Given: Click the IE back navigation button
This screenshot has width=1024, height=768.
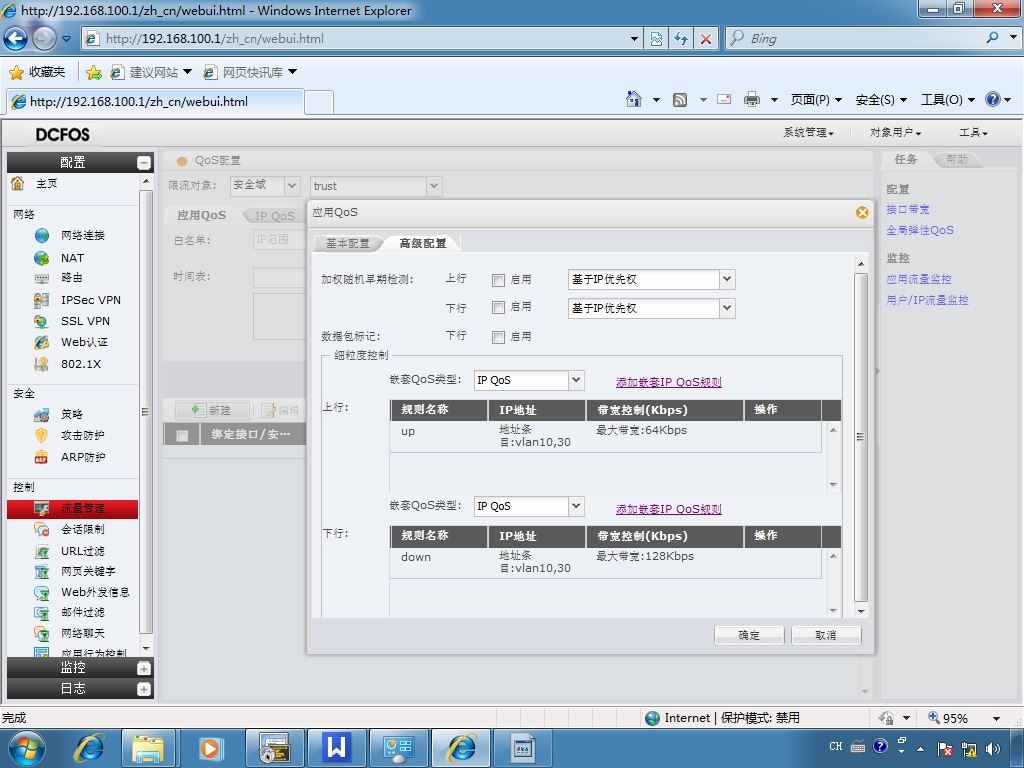Looking at the screenshot, I should [x=16, y=39].
